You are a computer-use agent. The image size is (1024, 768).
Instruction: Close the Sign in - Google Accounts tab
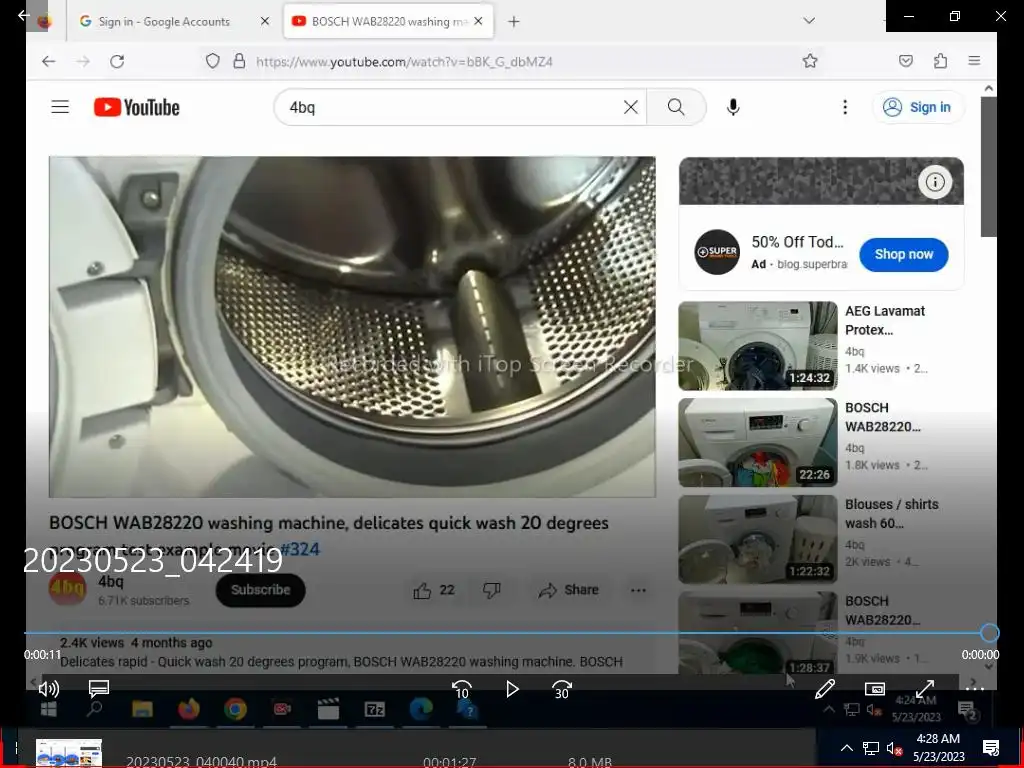[x=264, y=22]
